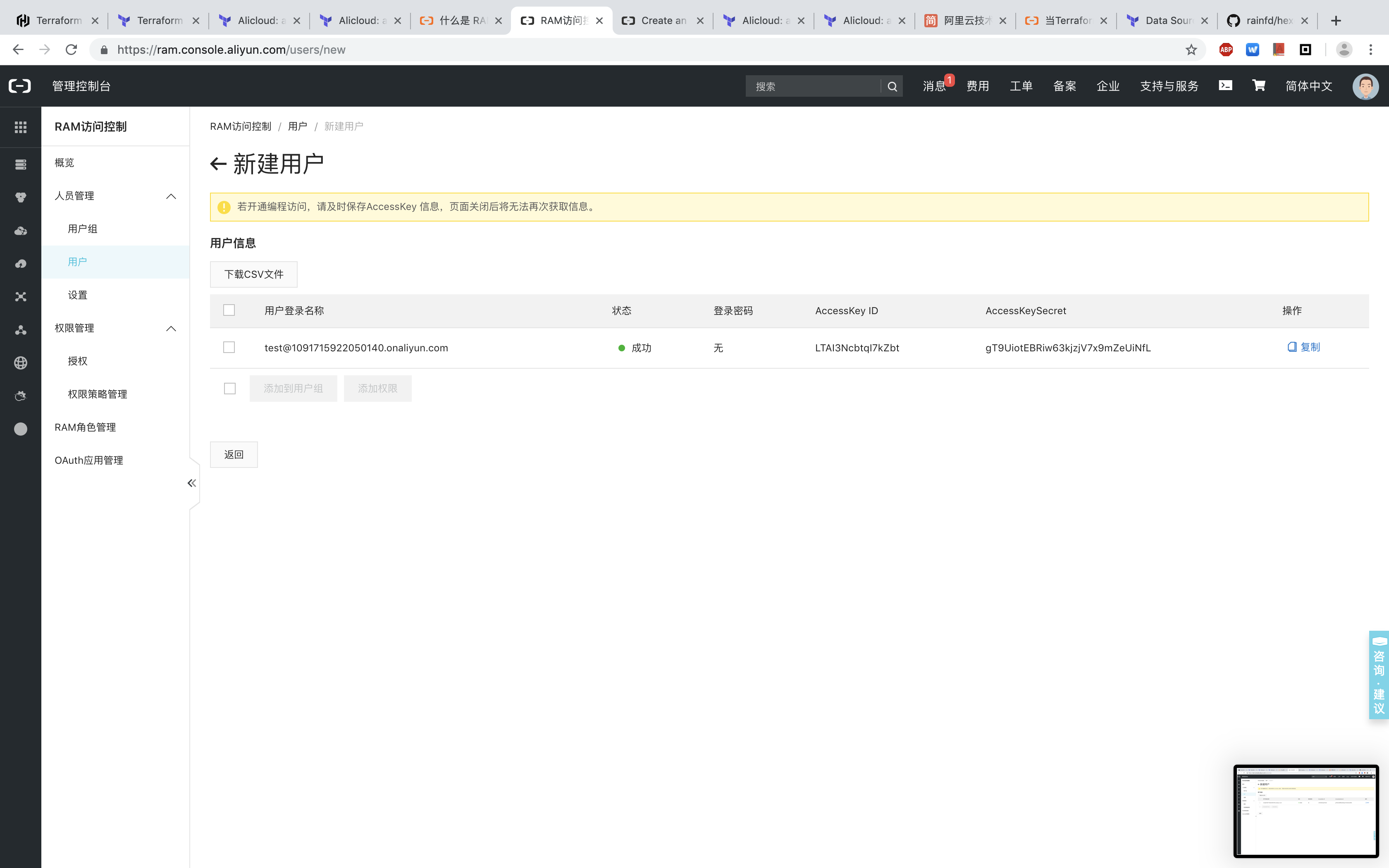Click the search magnifier icon
Viewport: 1389px width, 868px height.
[892, 86]
